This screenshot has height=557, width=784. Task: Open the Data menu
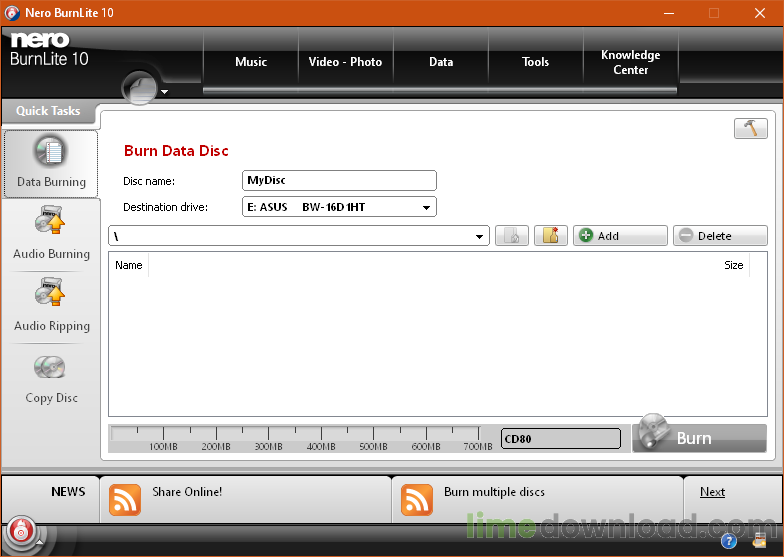tap(441, 62)
